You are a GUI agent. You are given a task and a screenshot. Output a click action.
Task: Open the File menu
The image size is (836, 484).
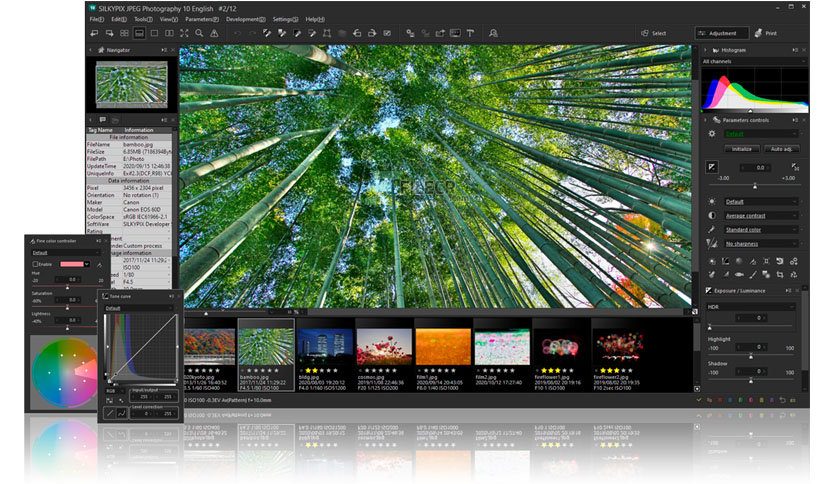tap(97, 19)
